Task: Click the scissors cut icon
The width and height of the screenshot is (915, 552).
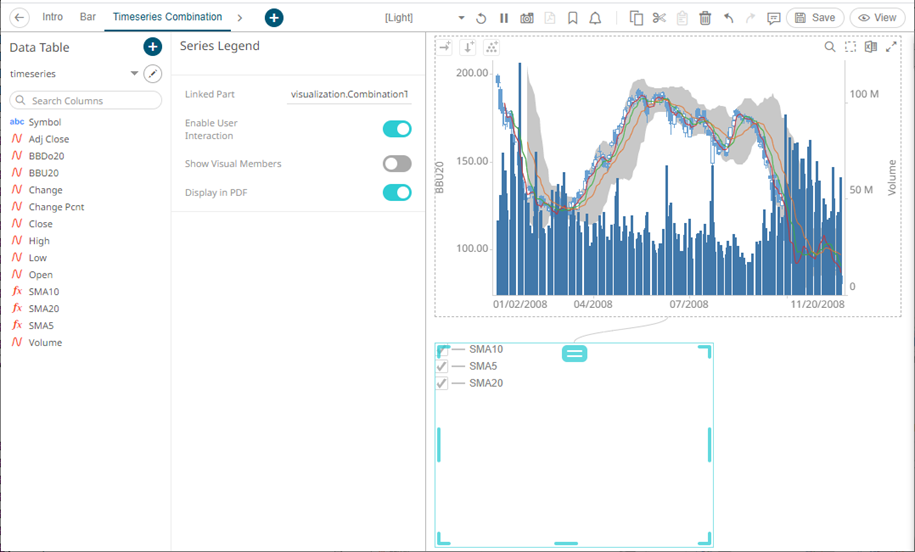Action: (x=659, y=18)
